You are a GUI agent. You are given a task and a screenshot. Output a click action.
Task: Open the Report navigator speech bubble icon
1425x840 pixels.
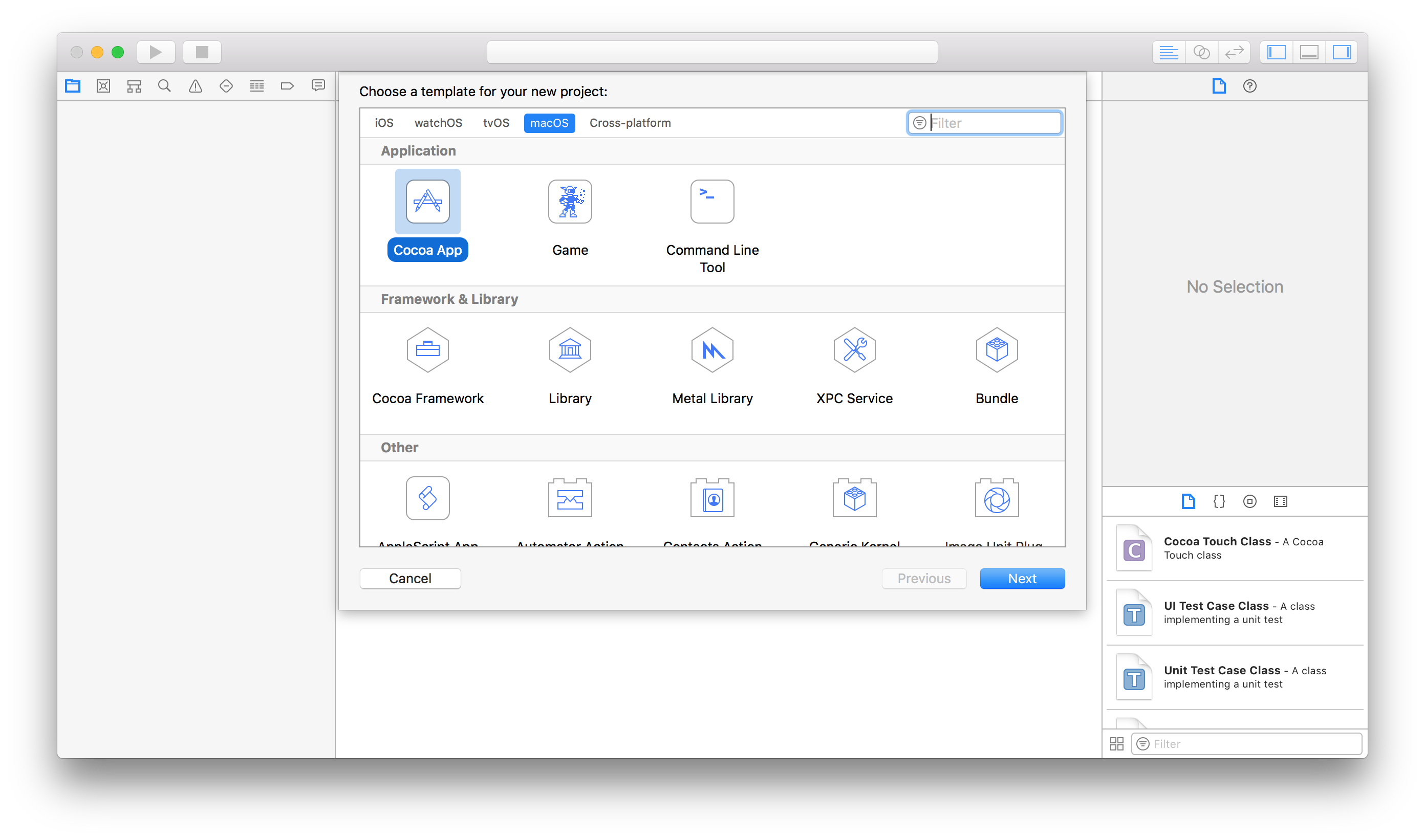318,86
